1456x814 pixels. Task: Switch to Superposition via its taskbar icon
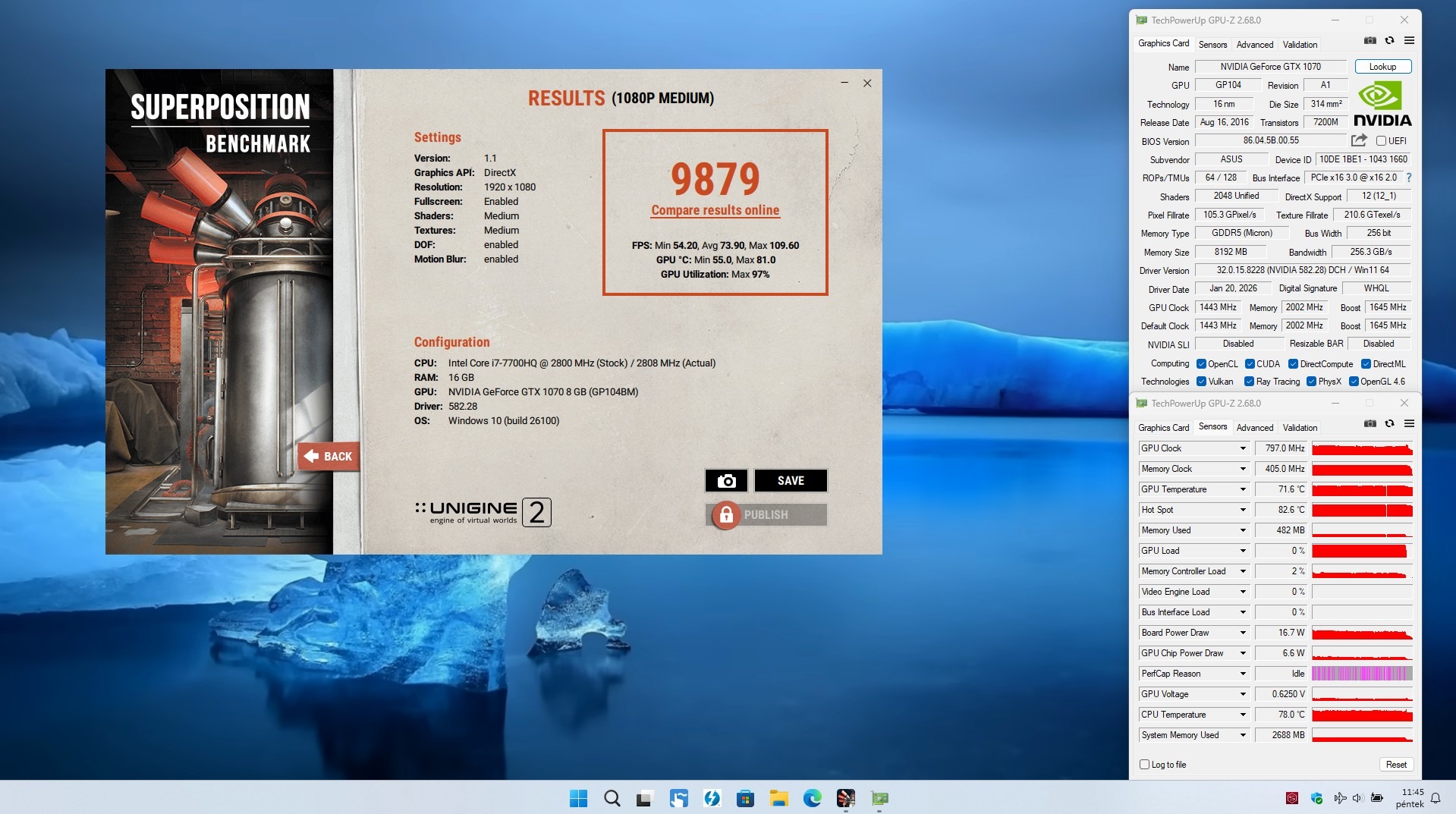click(845, 798)
